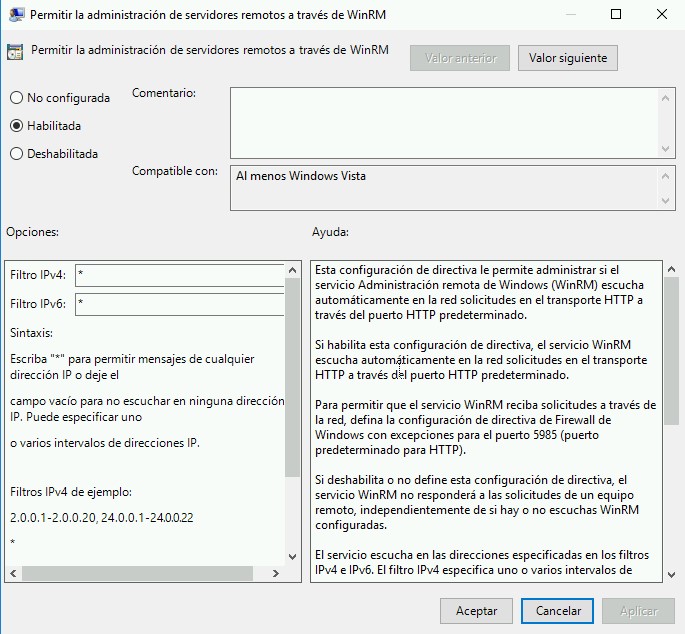Click the Opciones horizontal scrollbar thumb
This screenshot has height=634, width=685.
coord(137,573)
